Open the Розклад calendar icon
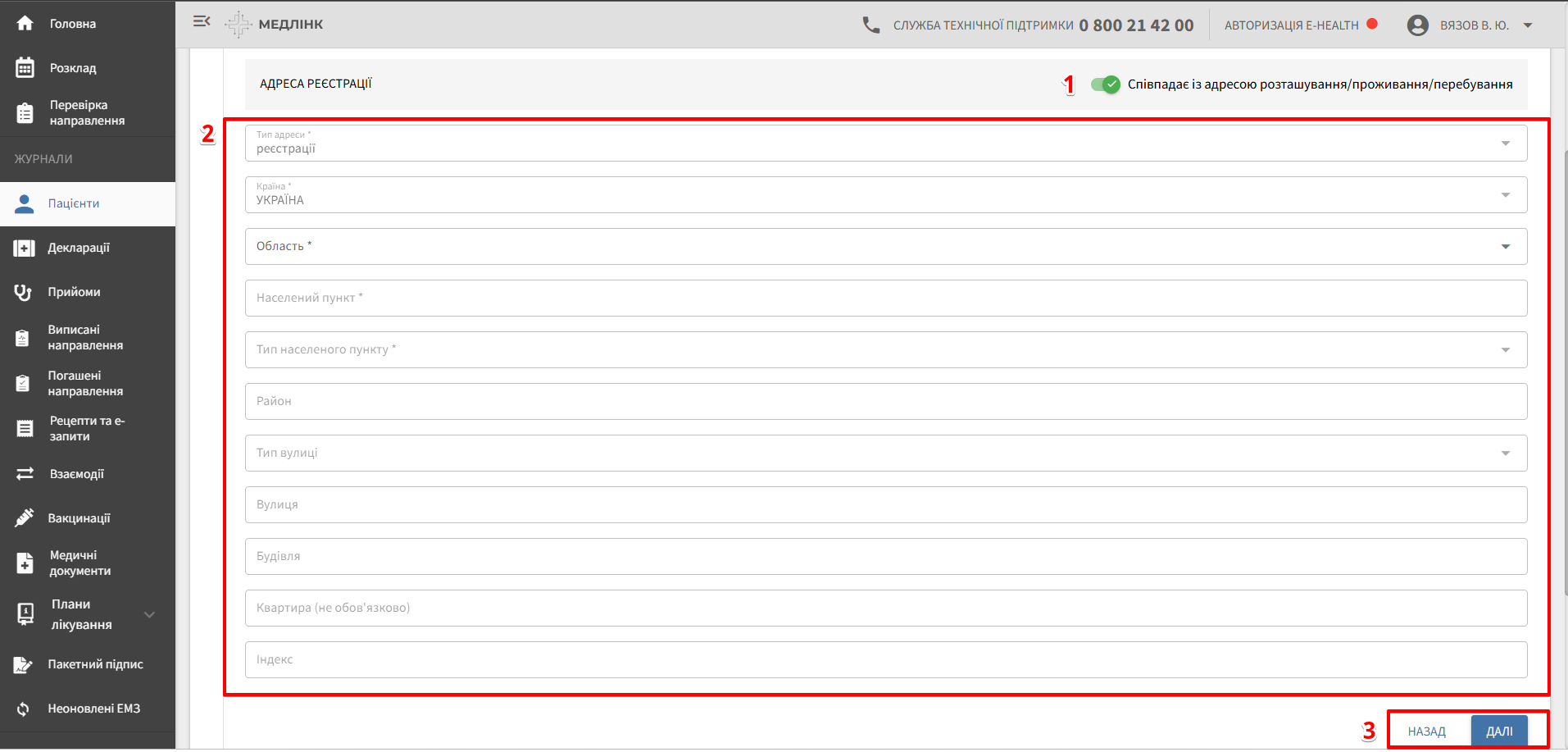Image resolution: width=1568 pixels, height=752 pixels. (25, 68)
